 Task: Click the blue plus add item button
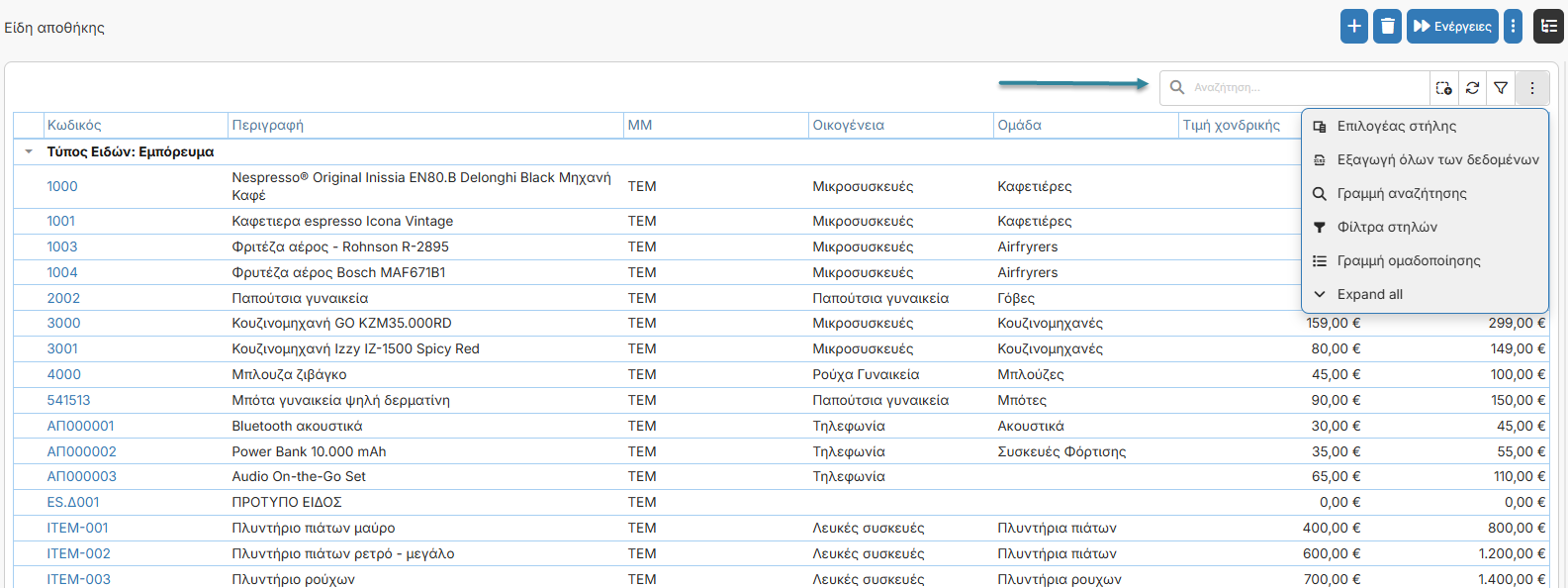(x=1354, y=27)
